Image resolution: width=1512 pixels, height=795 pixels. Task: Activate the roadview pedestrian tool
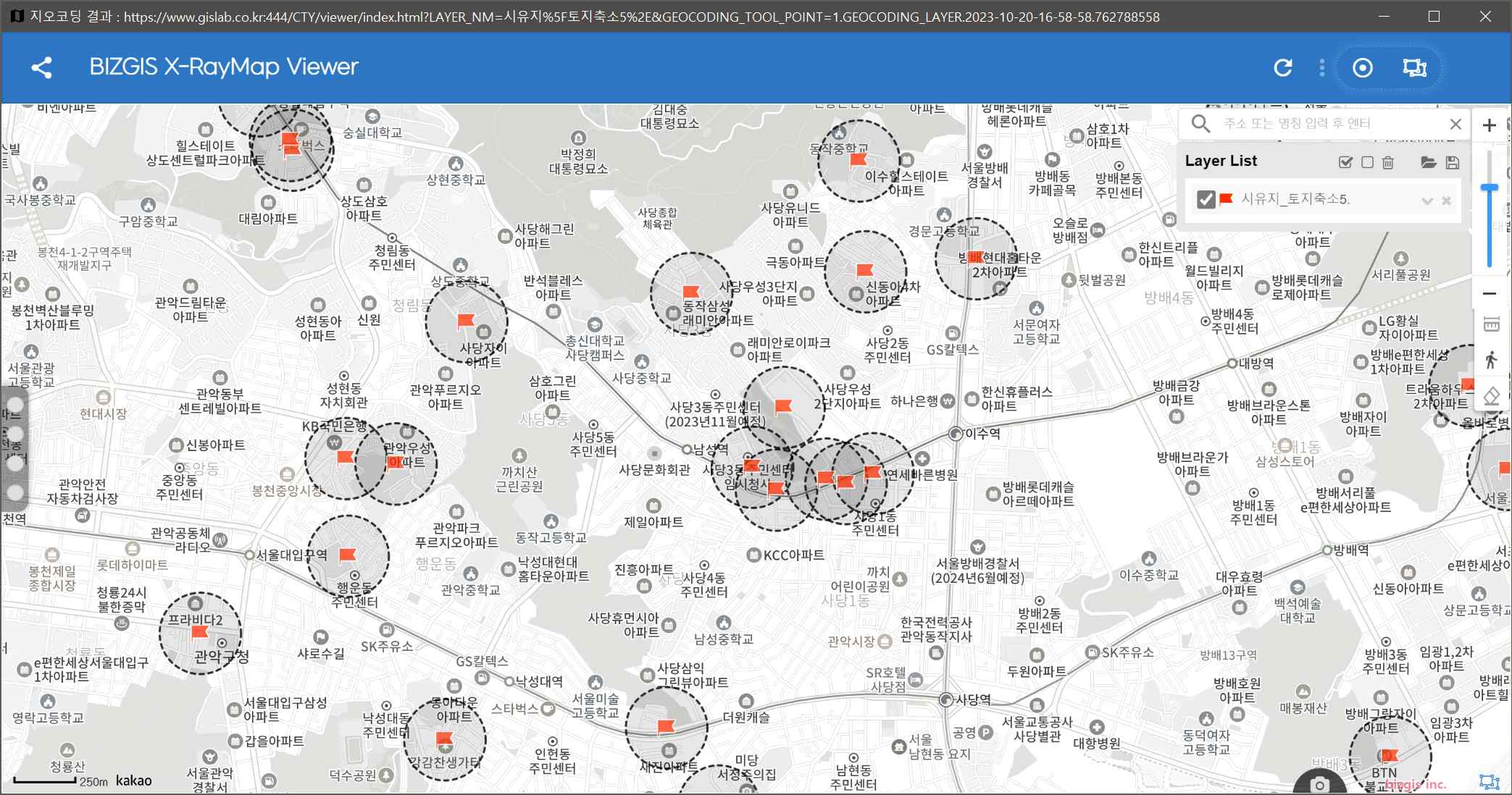pyautogui.click(x=1491, y=360)
